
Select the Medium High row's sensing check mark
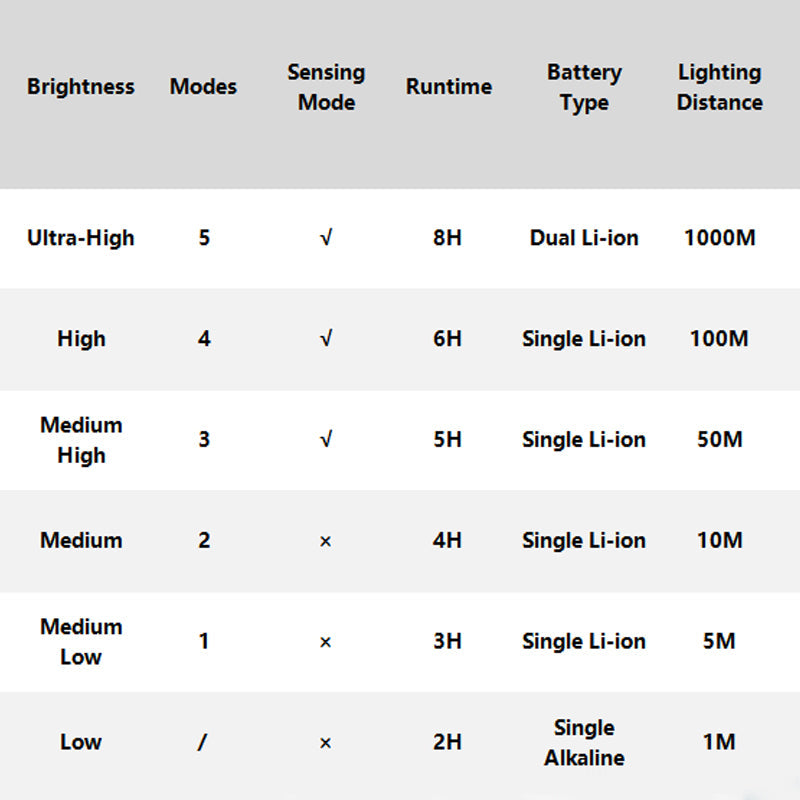coord(326,440)
